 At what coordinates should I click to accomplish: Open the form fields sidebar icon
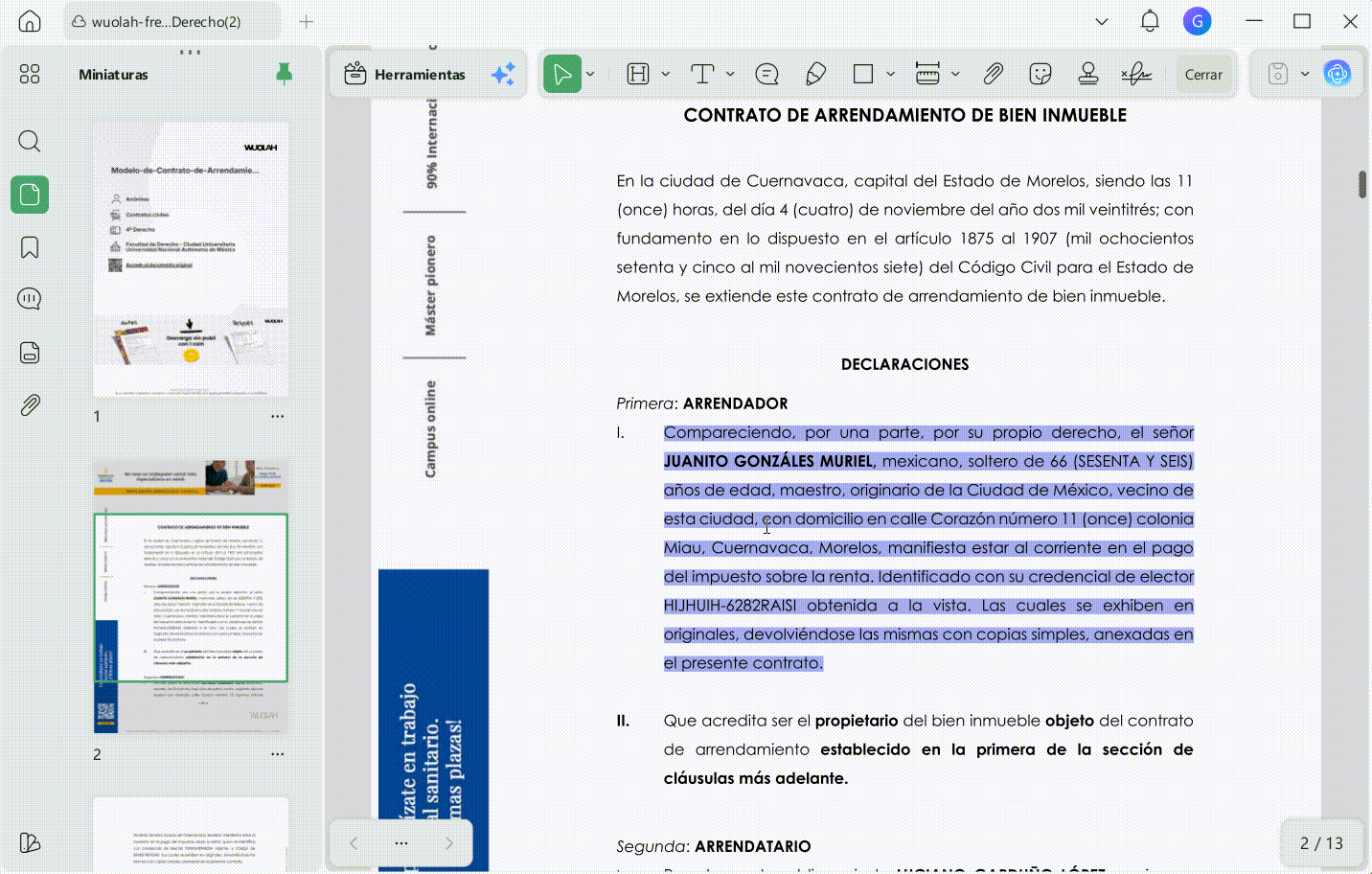(30, 353)
